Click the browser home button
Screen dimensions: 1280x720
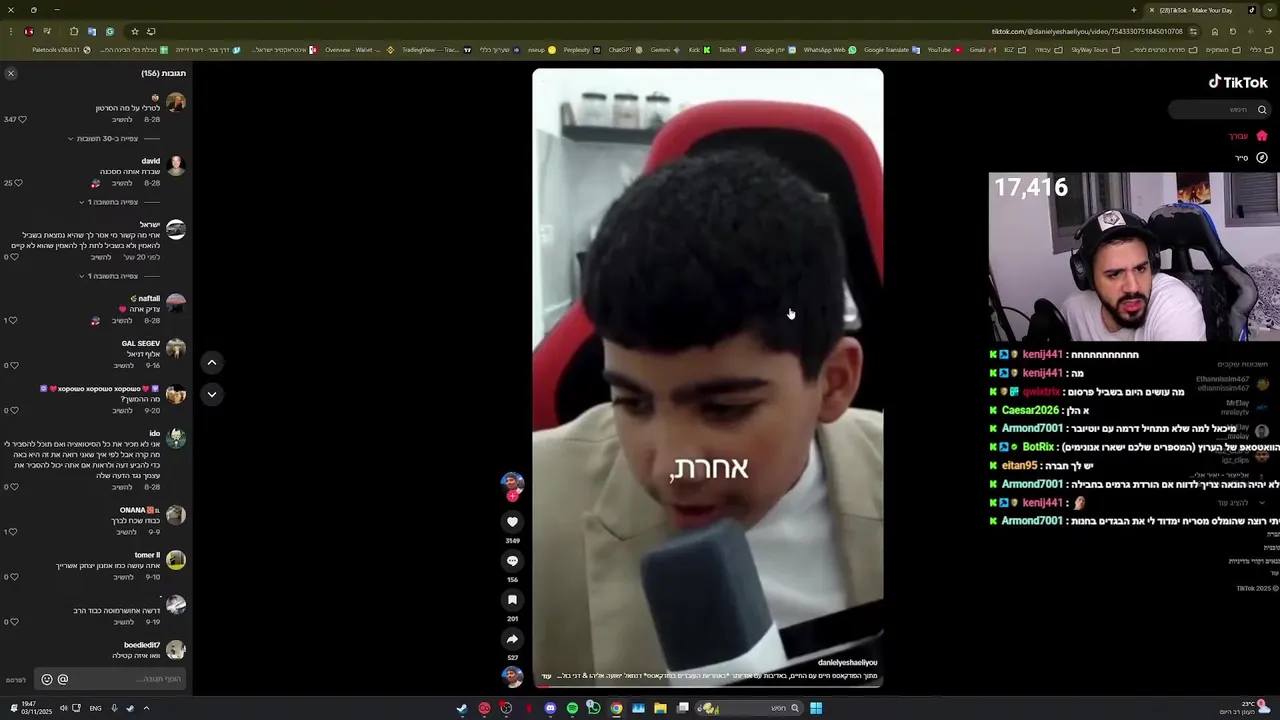pyautogui.click(x=1215, y=31)
